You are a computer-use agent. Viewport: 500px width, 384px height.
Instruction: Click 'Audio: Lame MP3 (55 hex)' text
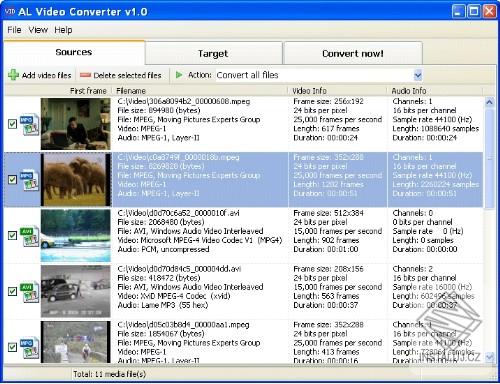tap(163, 305)
